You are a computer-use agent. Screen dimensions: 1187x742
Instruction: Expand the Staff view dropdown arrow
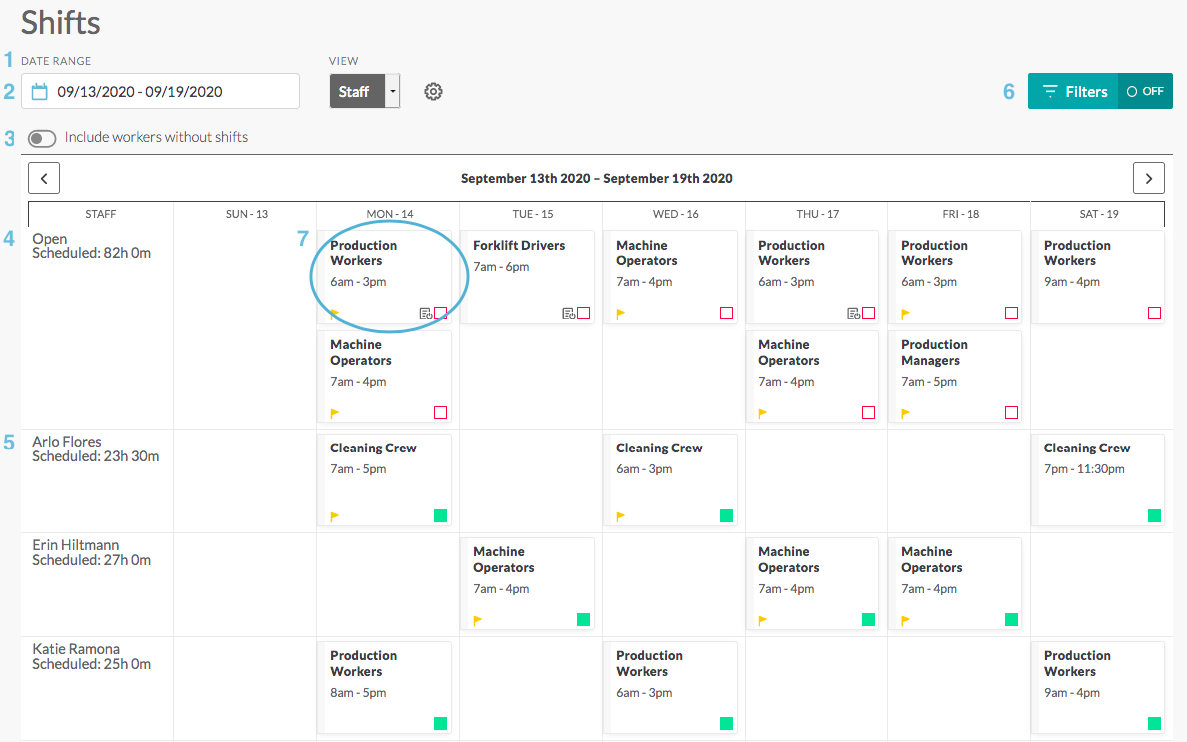(392, 91)
